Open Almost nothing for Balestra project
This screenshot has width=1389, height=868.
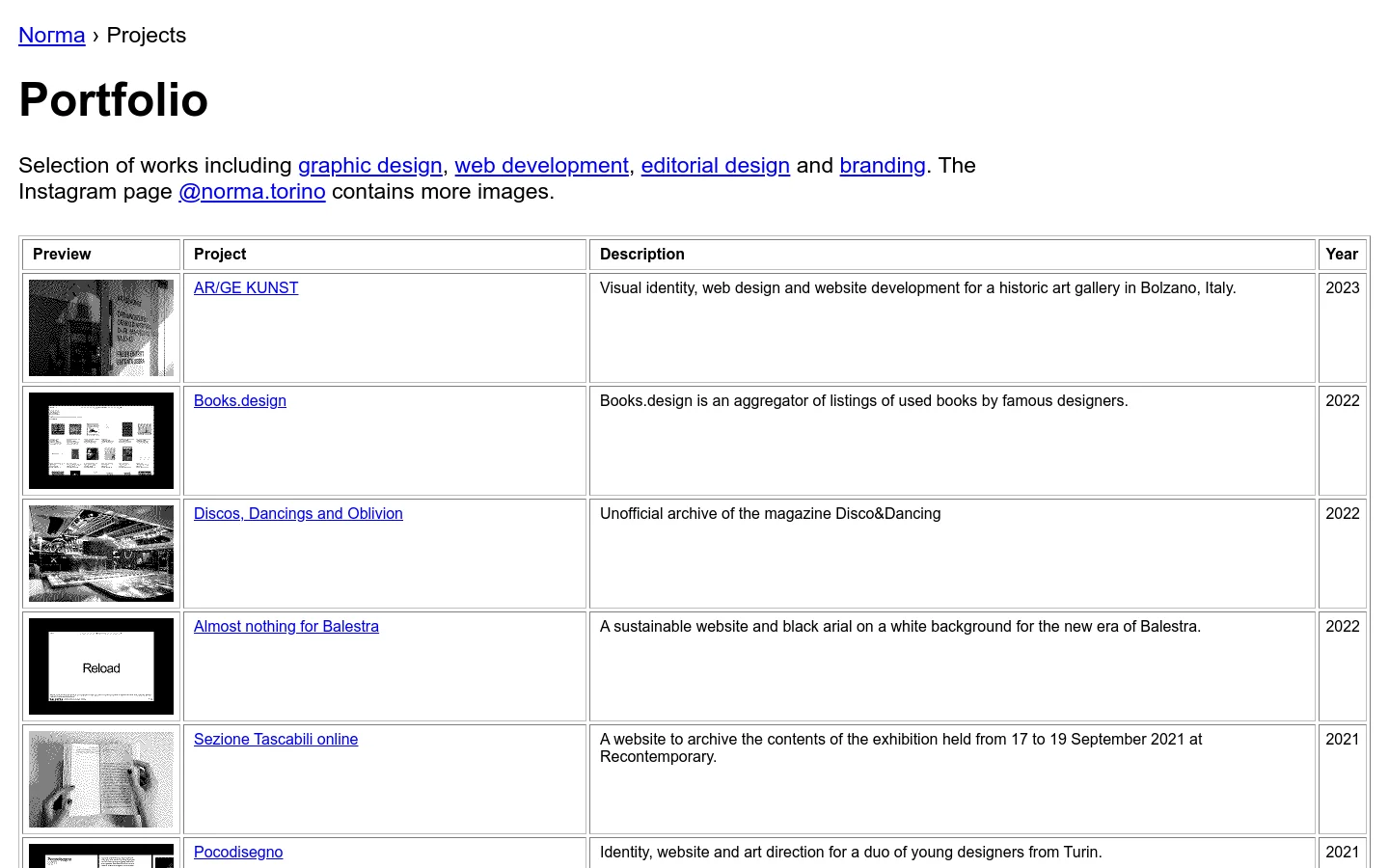coord(286,627)
